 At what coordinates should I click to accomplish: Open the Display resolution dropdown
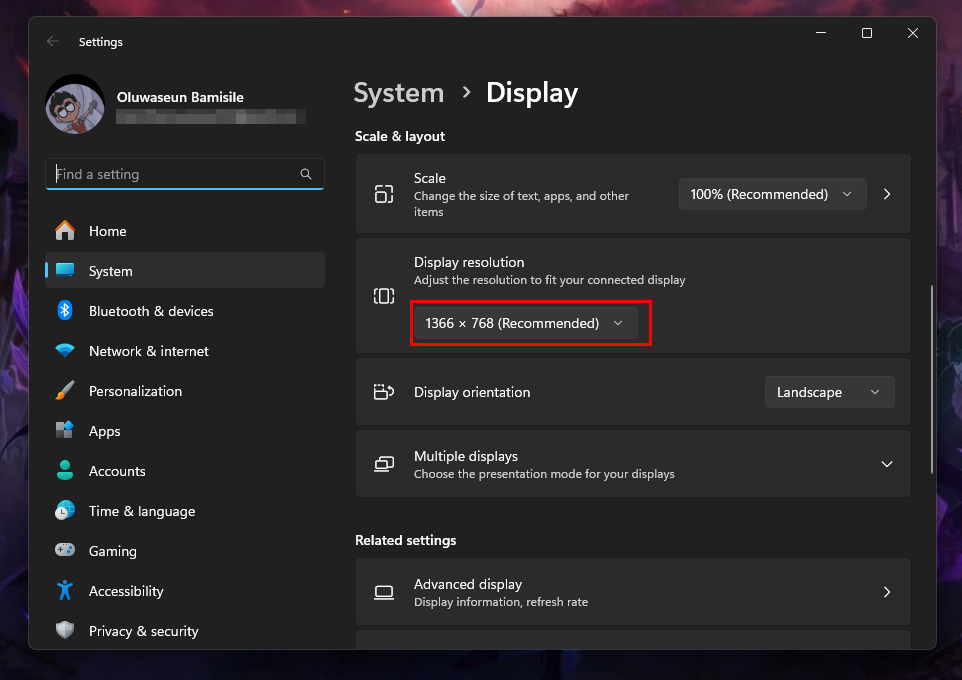pyautogui.click(x=524, y=323)
